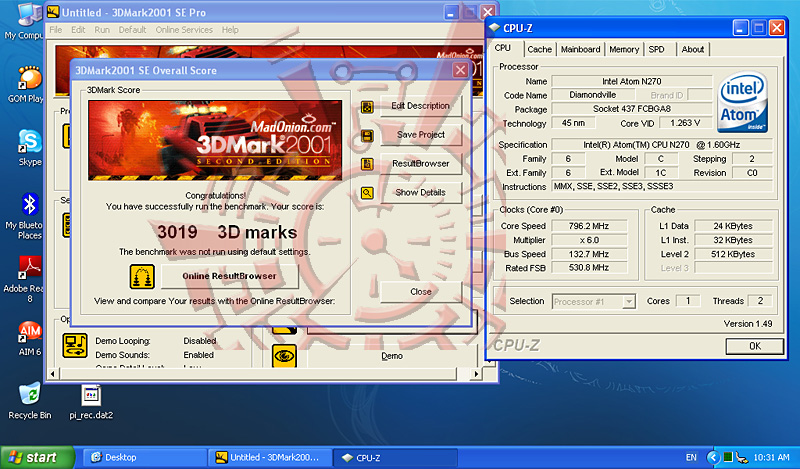Click OK in the CPU-Z window
Viewport: 800px width, 469px height.
[x=755, y=346]
